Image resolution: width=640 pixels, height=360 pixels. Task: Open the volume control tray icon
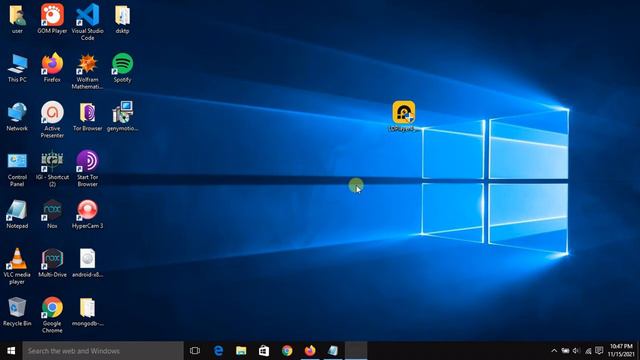click(x=576, y=351)
